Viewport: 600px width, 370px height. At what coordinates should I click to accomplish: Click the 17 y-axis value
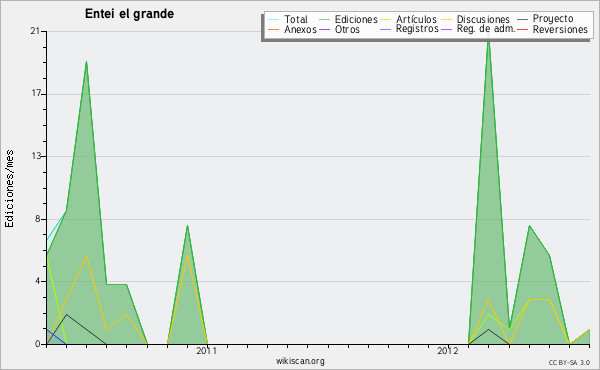36,94
